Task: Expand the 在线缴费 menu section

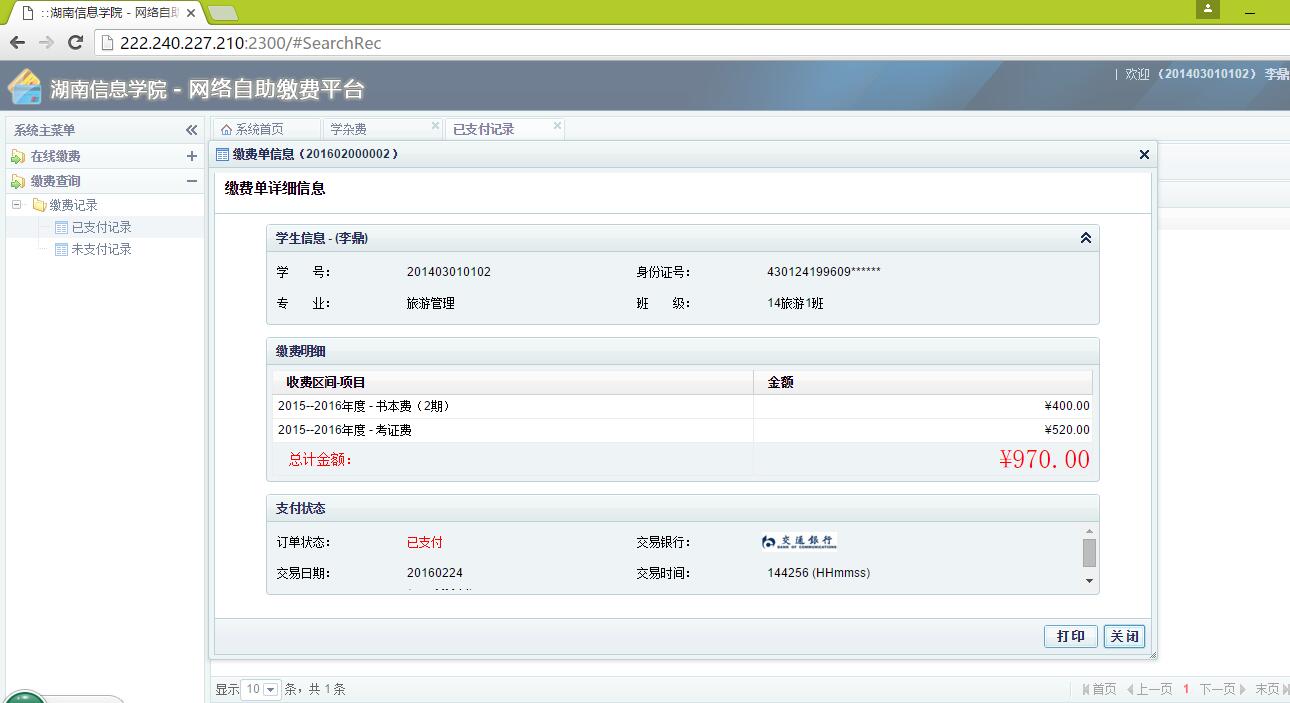Action: [191, 156]
